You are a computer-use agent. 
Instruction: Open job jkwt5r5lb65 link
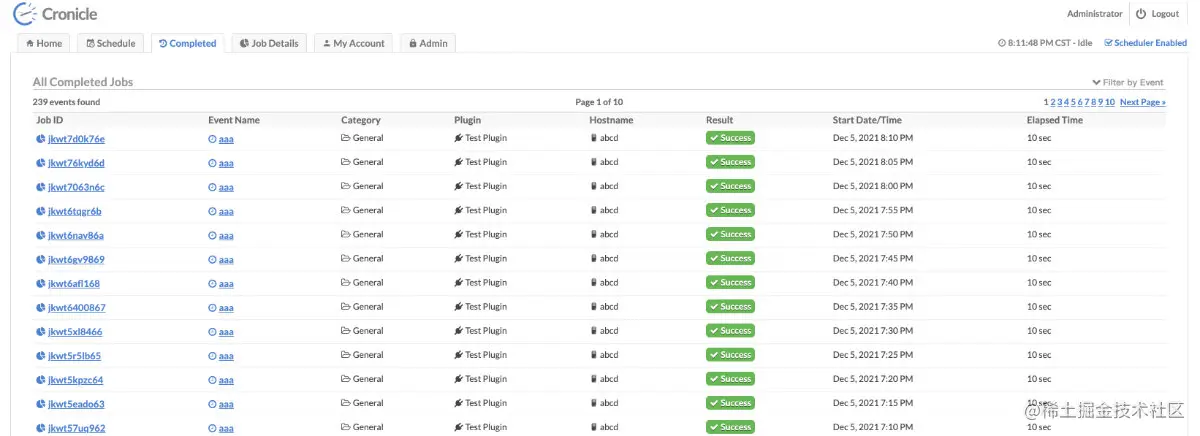pos(74,355)
